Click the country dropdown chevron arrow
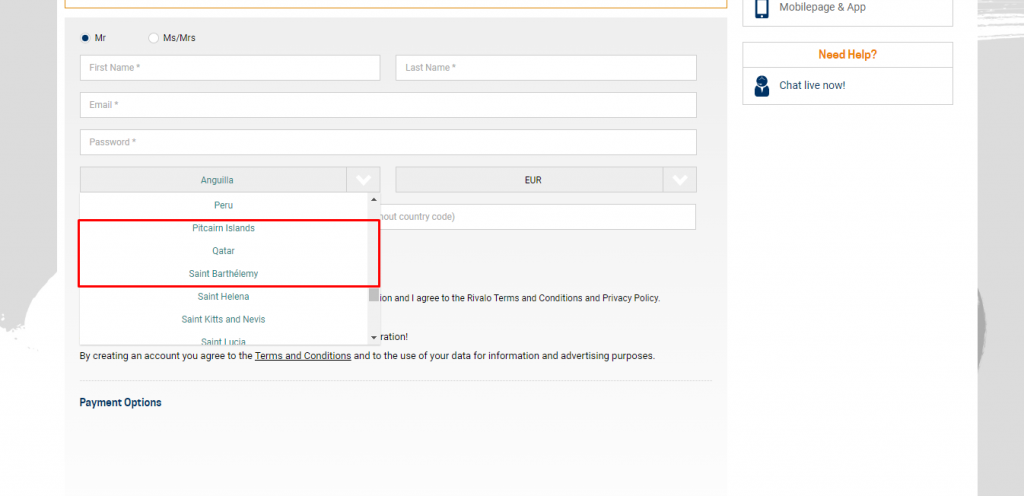 363,180
